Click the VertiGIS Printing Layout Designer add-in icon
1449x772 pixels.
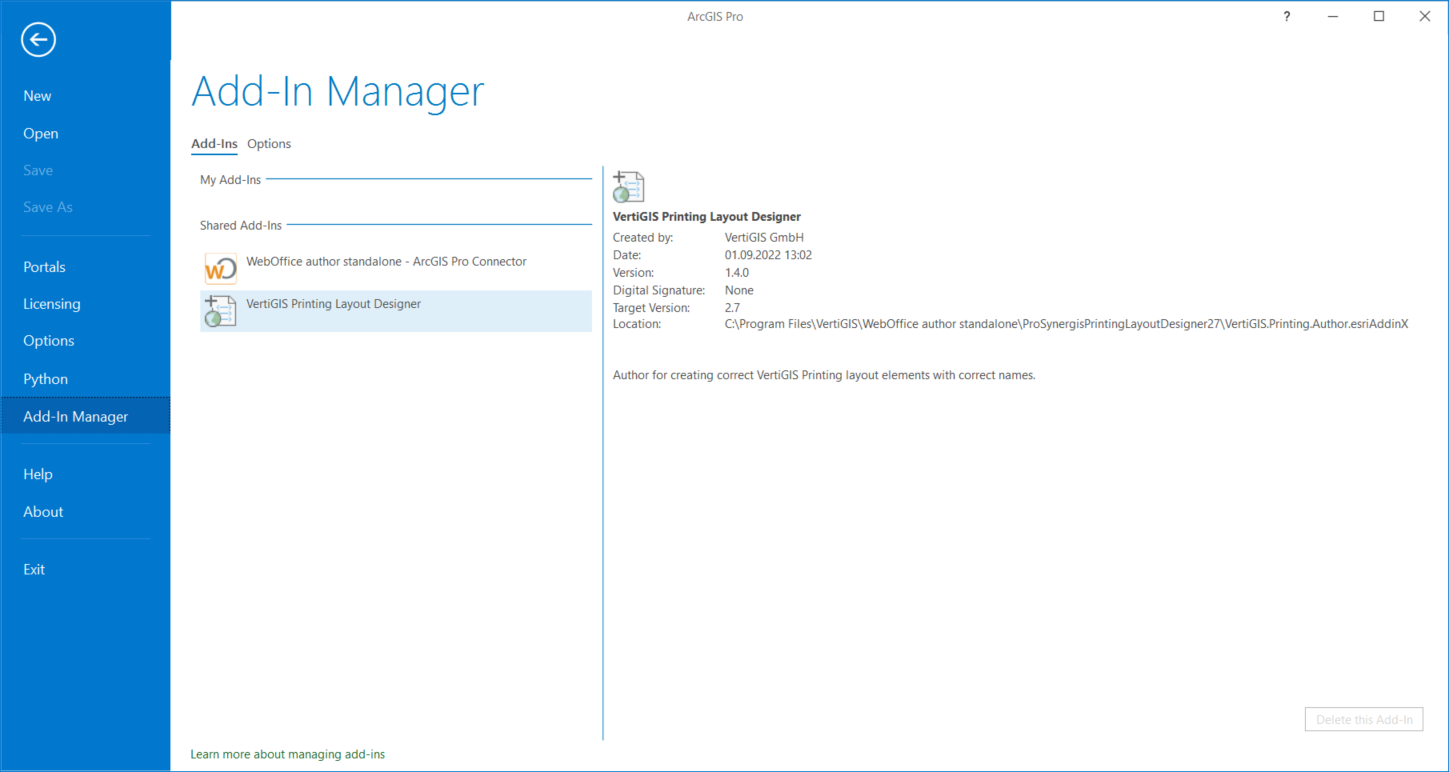coord(220,311)
